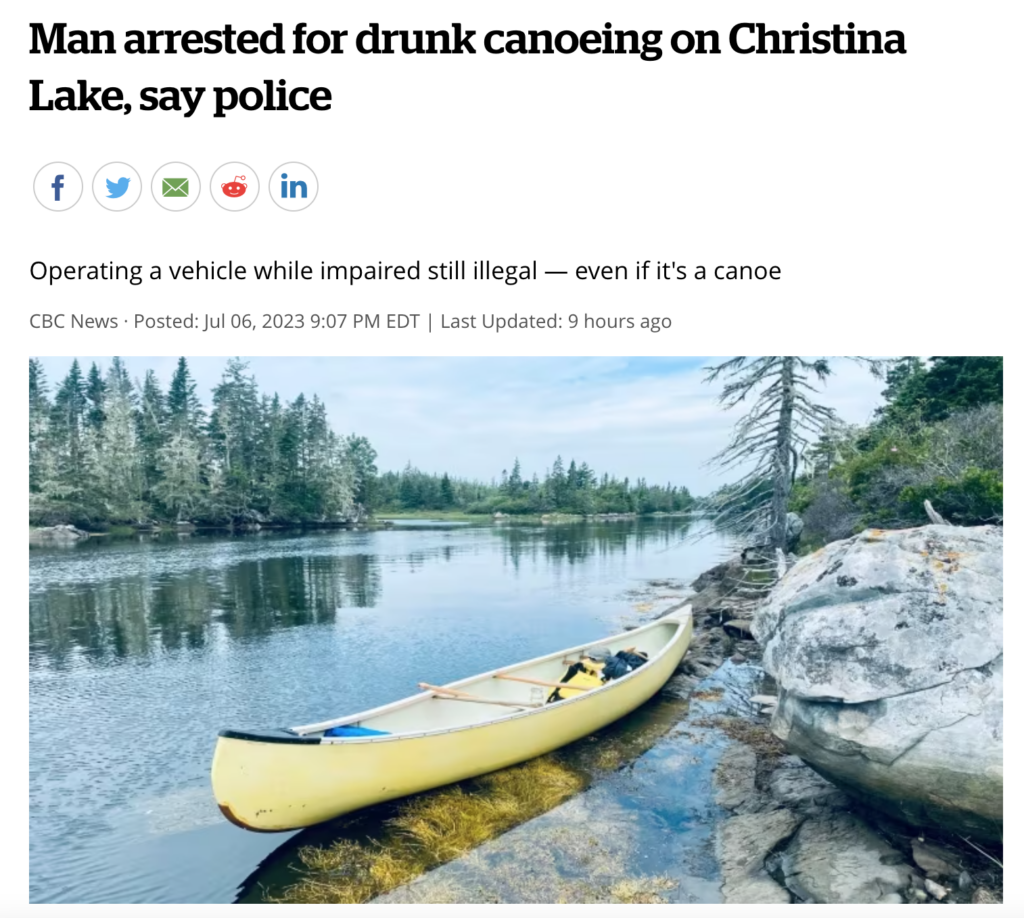Share the article on Twitter
Viewport: 1024px width, 918px height.
117,187
